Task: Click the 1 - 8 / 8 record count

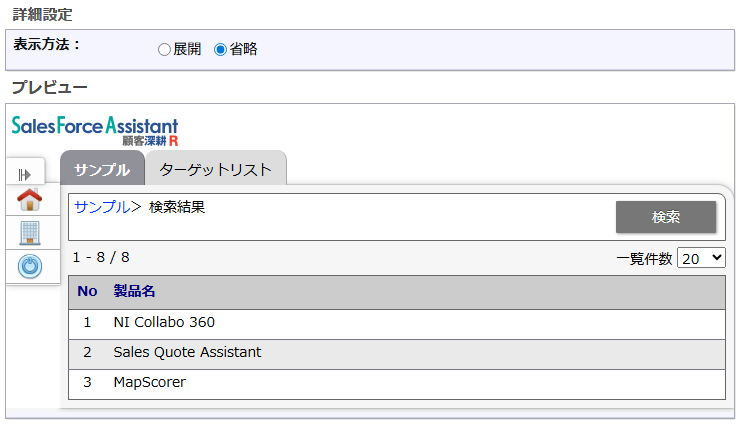Action: [x=101, y=257]
